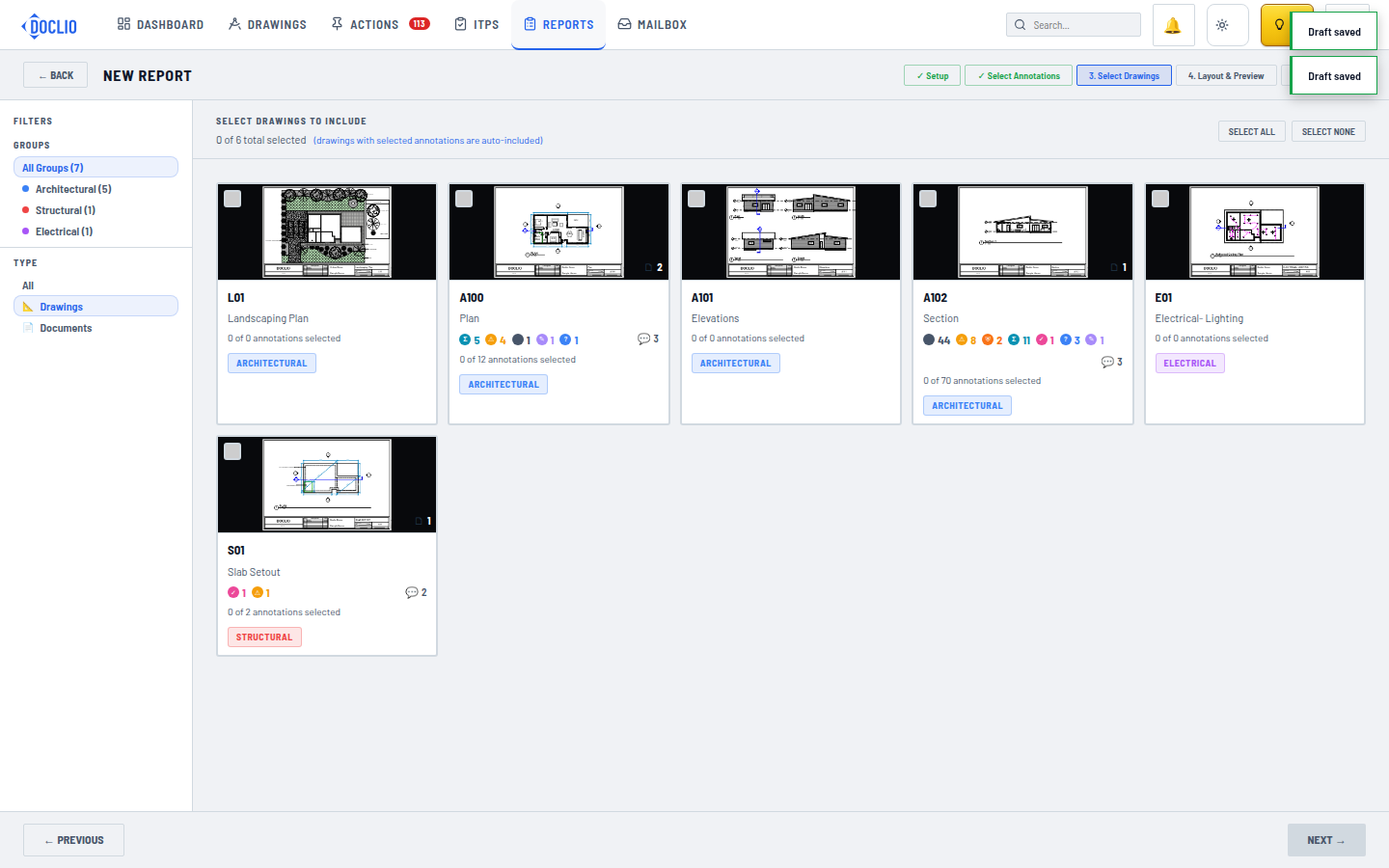Screen dimensions: 1389x868
Task: Click the 113 actions badge
Action: click(420, 24)
